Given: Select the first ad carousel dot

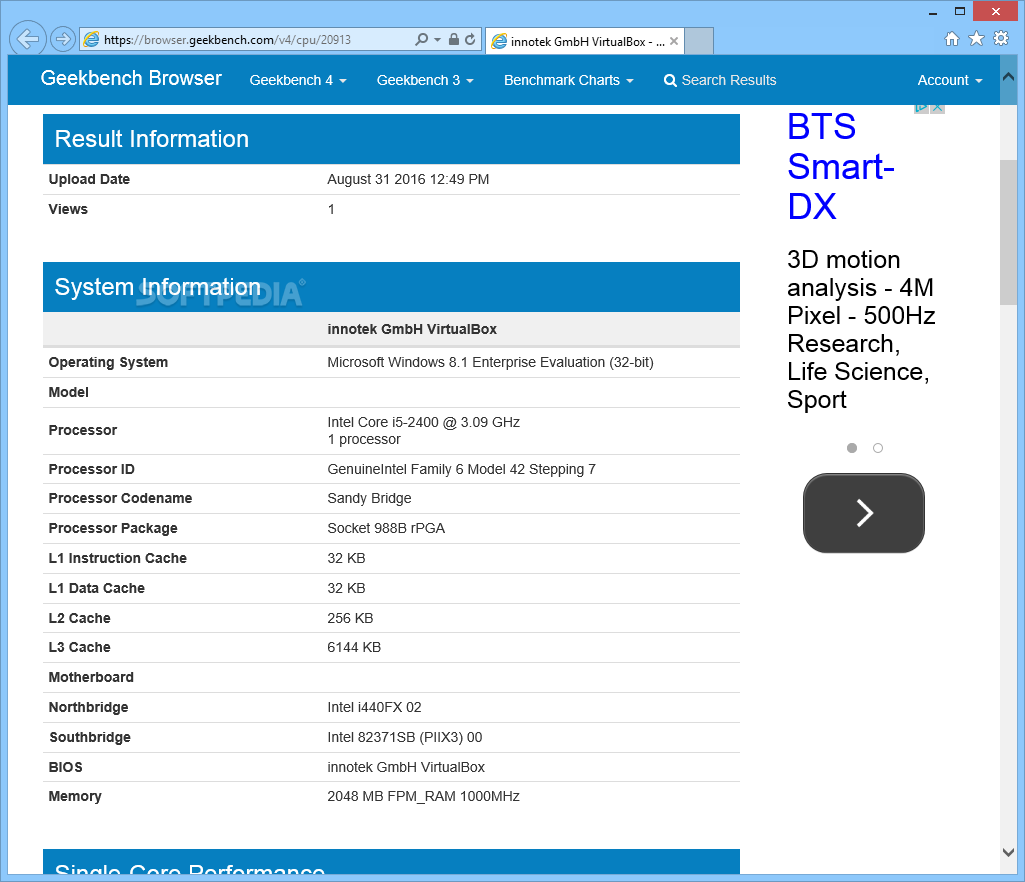Looking at the screenshot, I should pos(852,448).
